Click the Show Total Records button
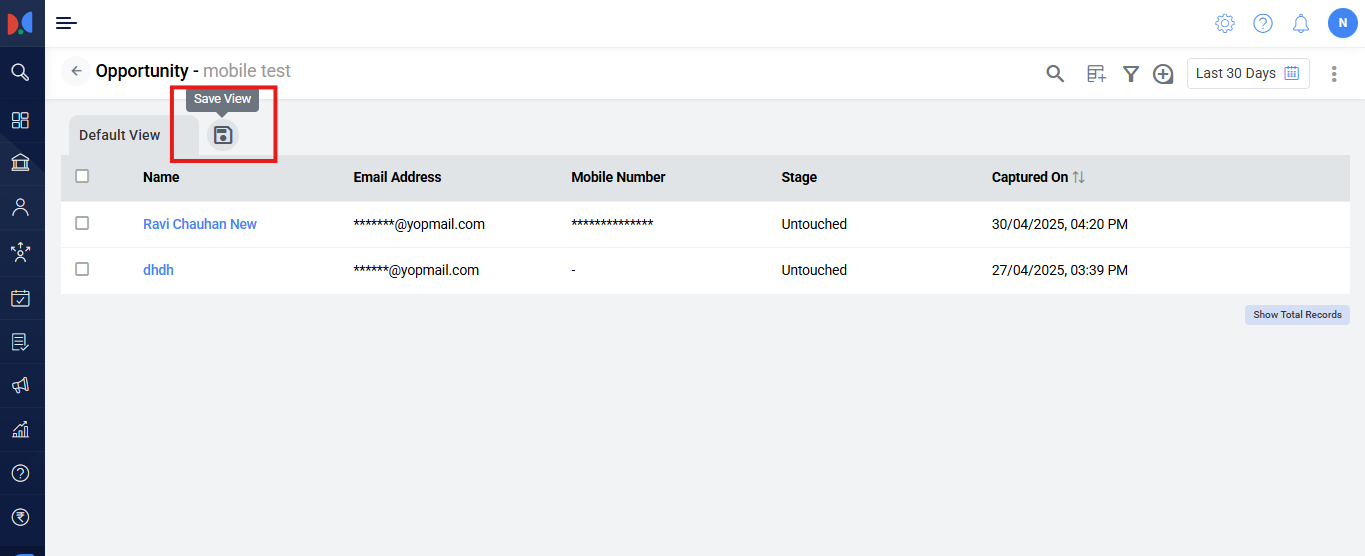 coord(1297,314)
